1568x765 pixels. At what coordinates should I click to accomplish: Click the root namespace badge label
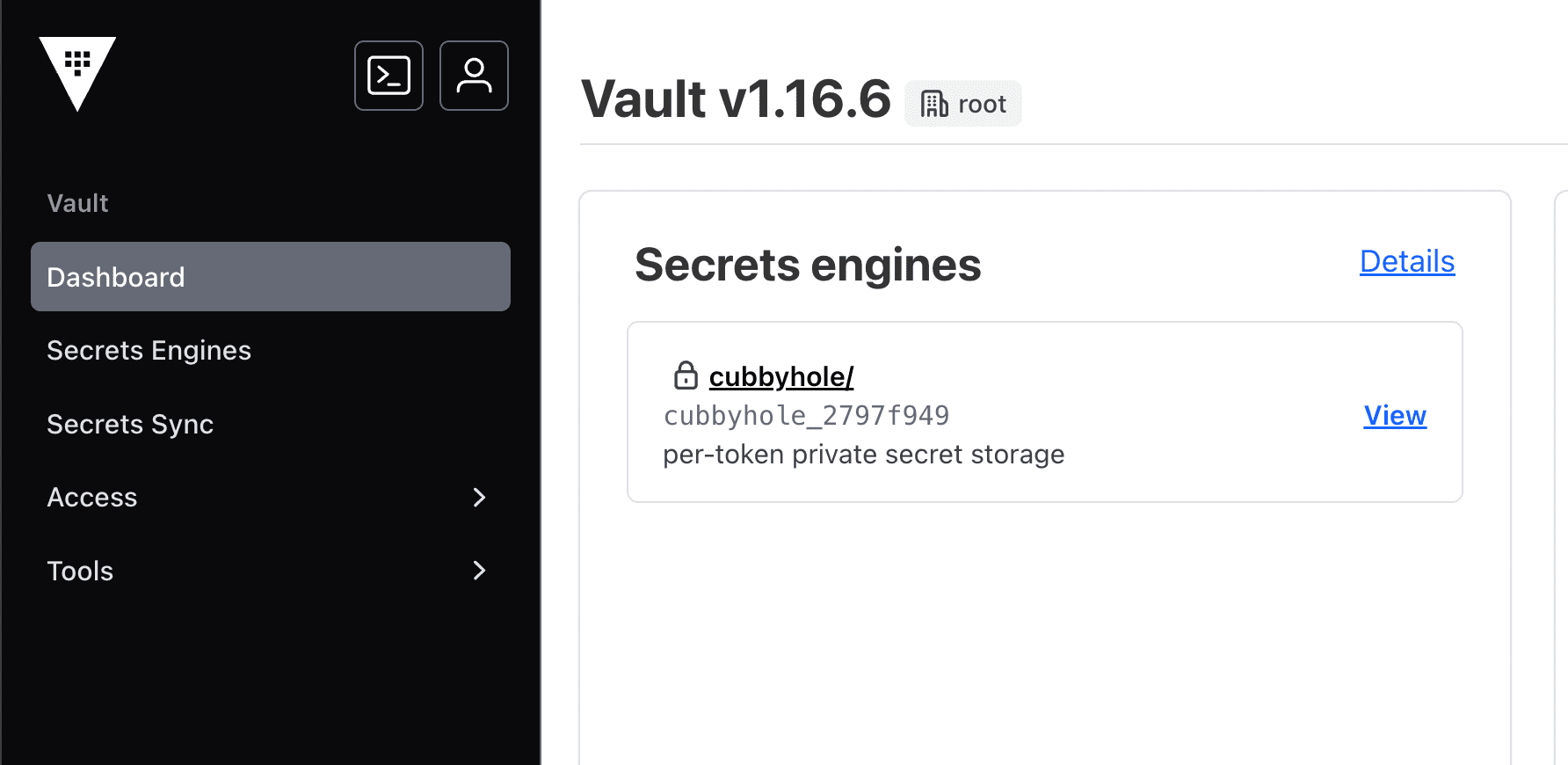click(982, 105)
